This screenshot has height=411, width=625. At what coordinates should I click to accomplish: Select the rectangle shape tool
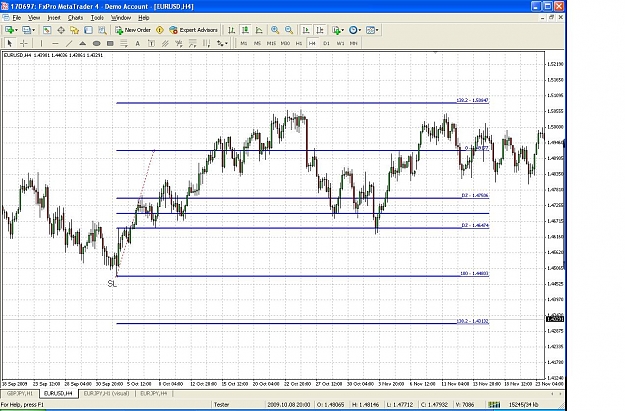pyautogui.click(x=110, y=43)
